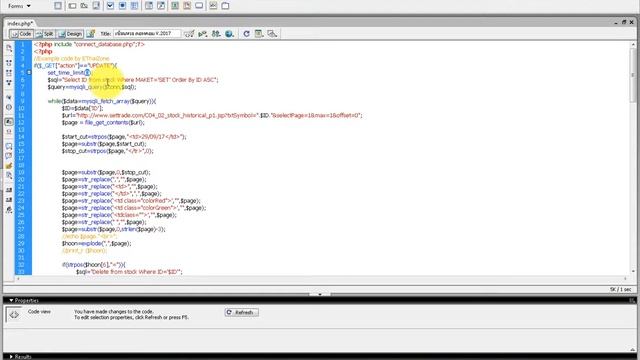Insert a Button form element

(x=199, y=6)
